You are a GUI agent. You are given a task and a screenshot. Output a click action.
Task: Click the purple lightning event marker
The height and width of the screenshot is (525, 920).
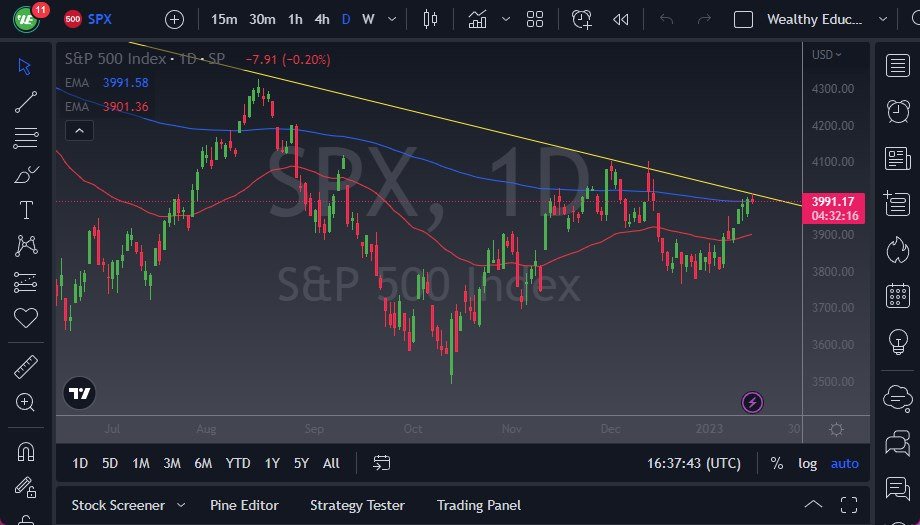(x=752, y=402)
